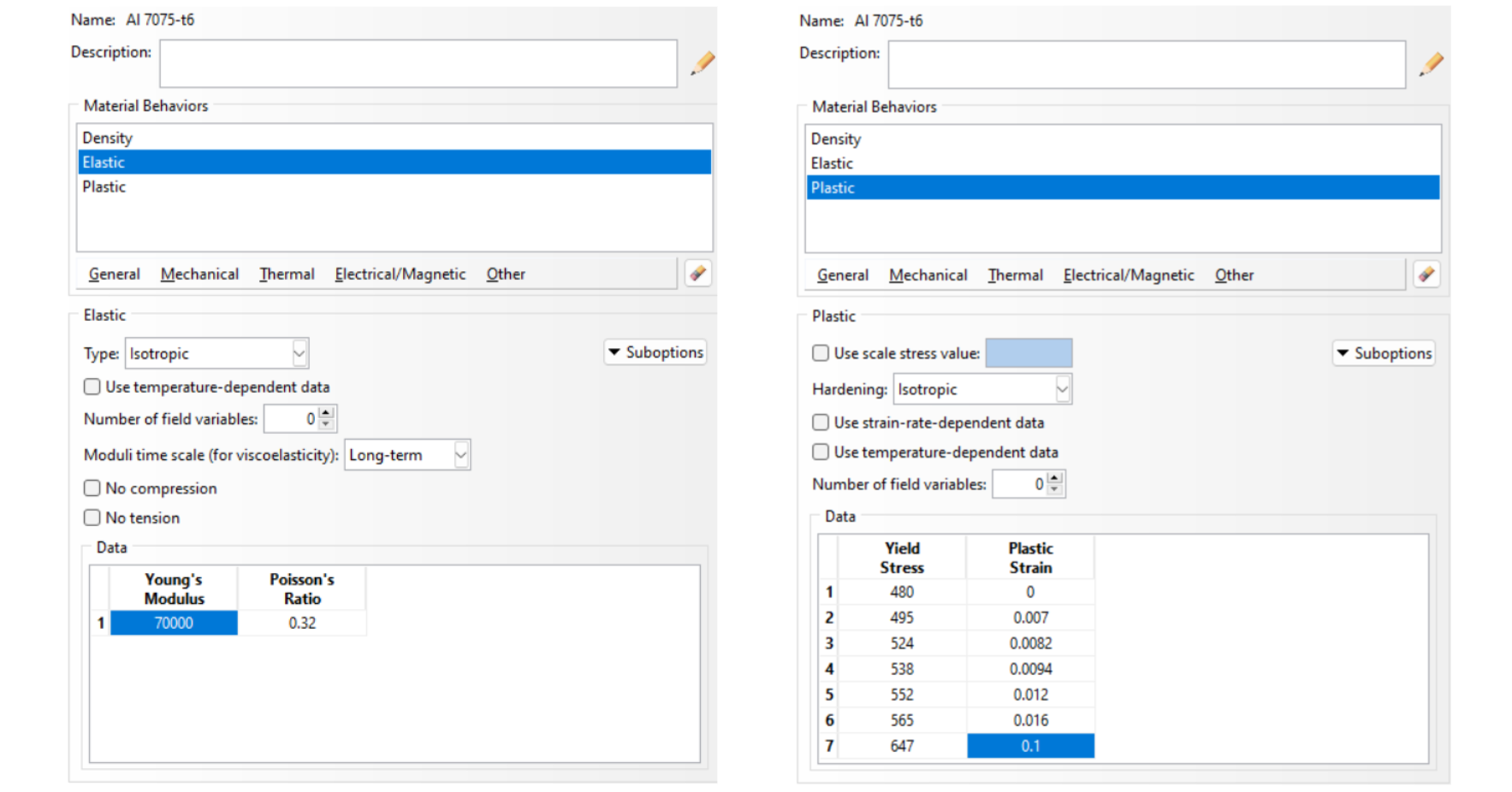The image size is (1512, 792).
Task: Click delete behavior eraser icon in right panel
Action: click(x=1426, y=275)
